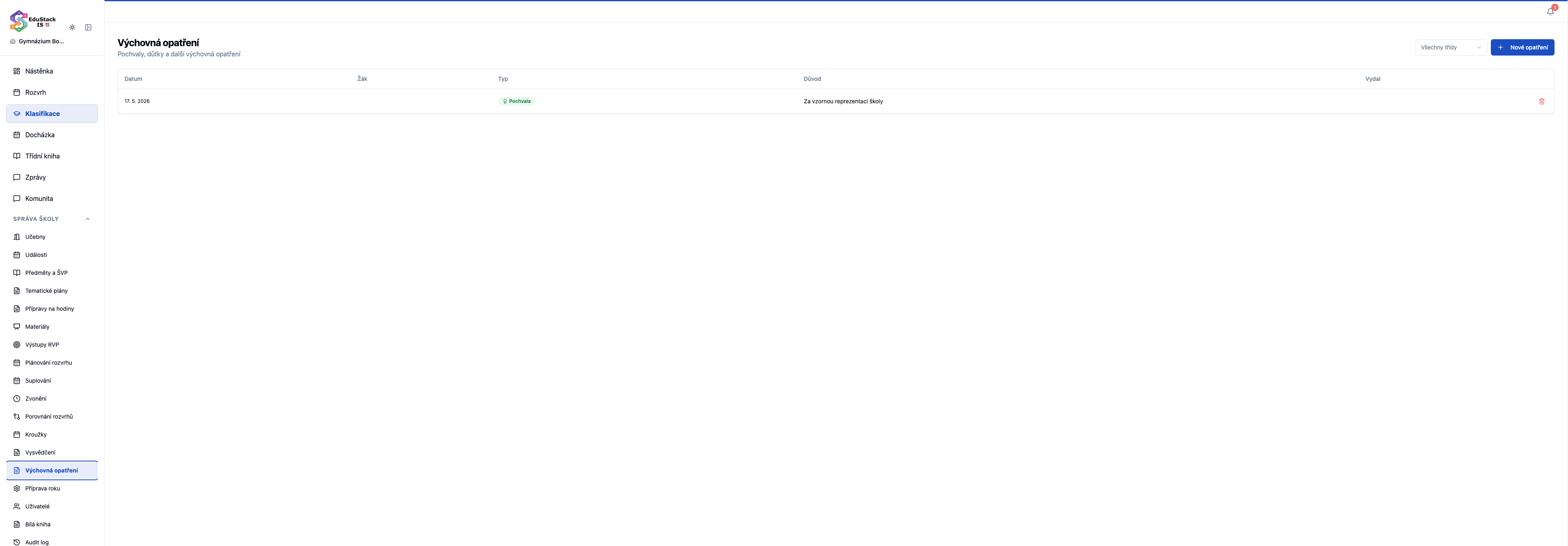Viewport: 1568px width, 546px height.
Task: Click the Nástěnka dashboard icon
Action: point(17,71)
